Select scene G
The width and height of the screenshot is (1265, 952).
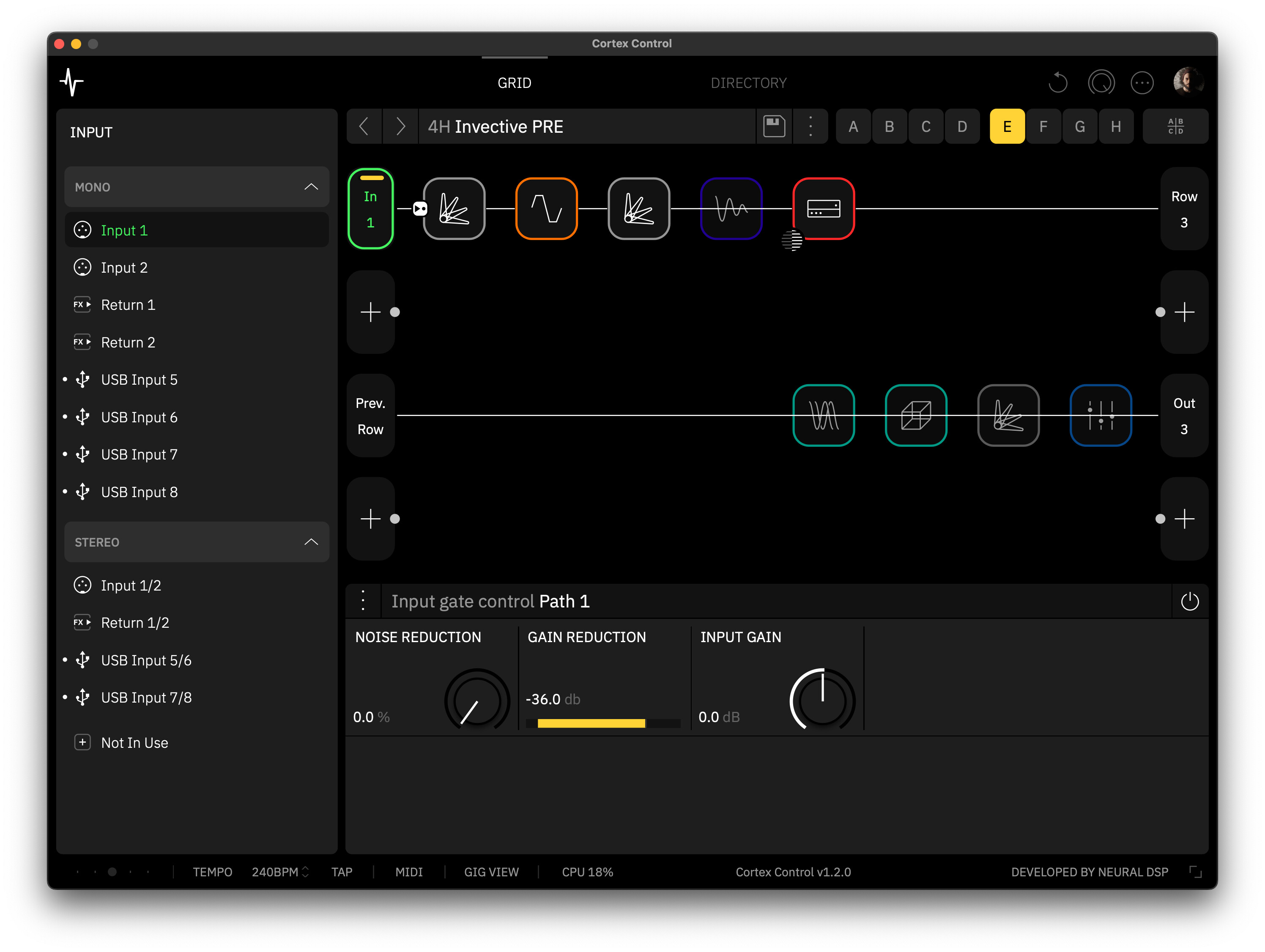tap(1080, 126)
